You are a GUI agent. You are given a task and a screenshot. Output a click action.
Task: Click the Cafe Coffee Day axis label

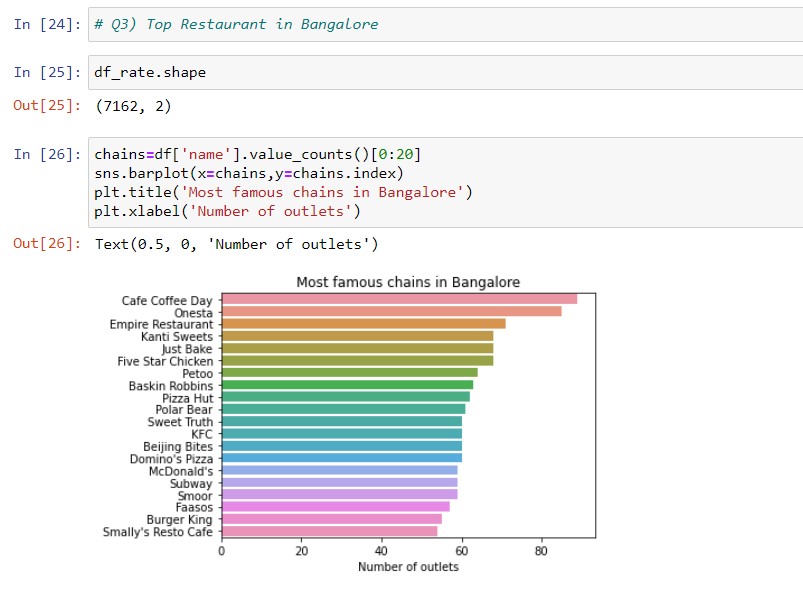point(167,301)
